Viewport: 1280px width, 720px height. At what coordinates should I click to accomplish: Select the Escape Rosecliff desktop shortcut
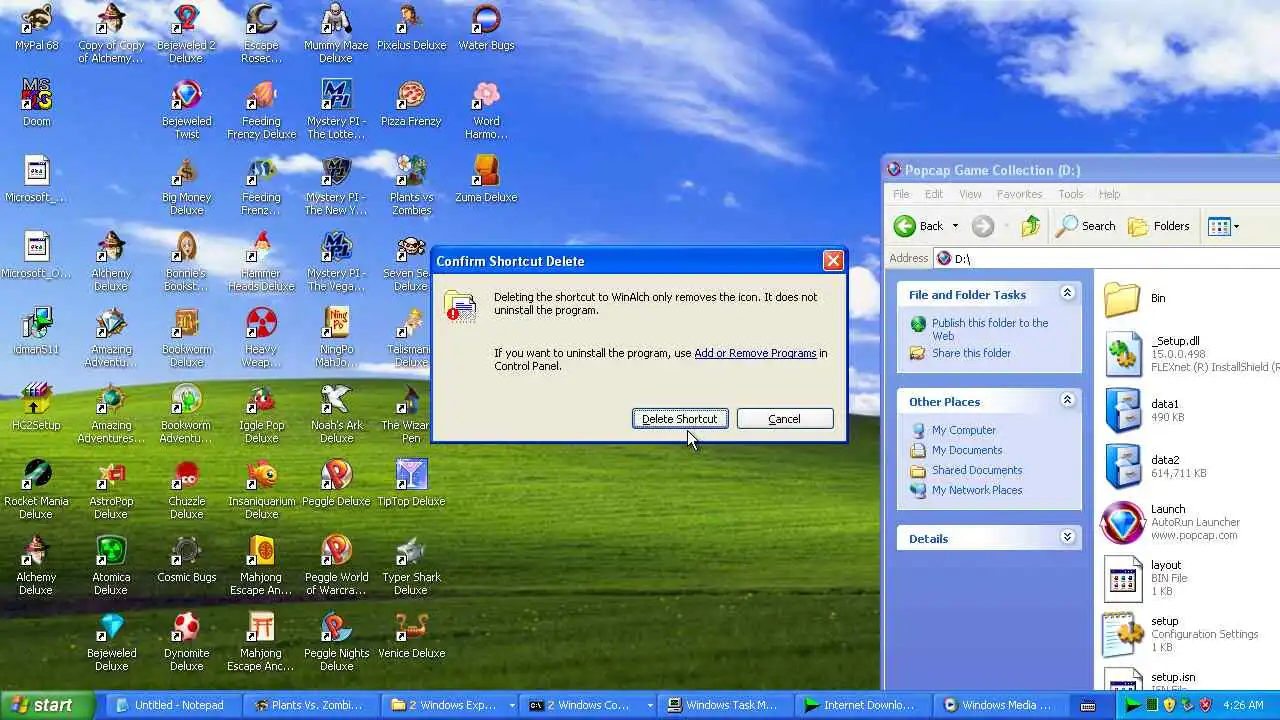click(261, 34)
